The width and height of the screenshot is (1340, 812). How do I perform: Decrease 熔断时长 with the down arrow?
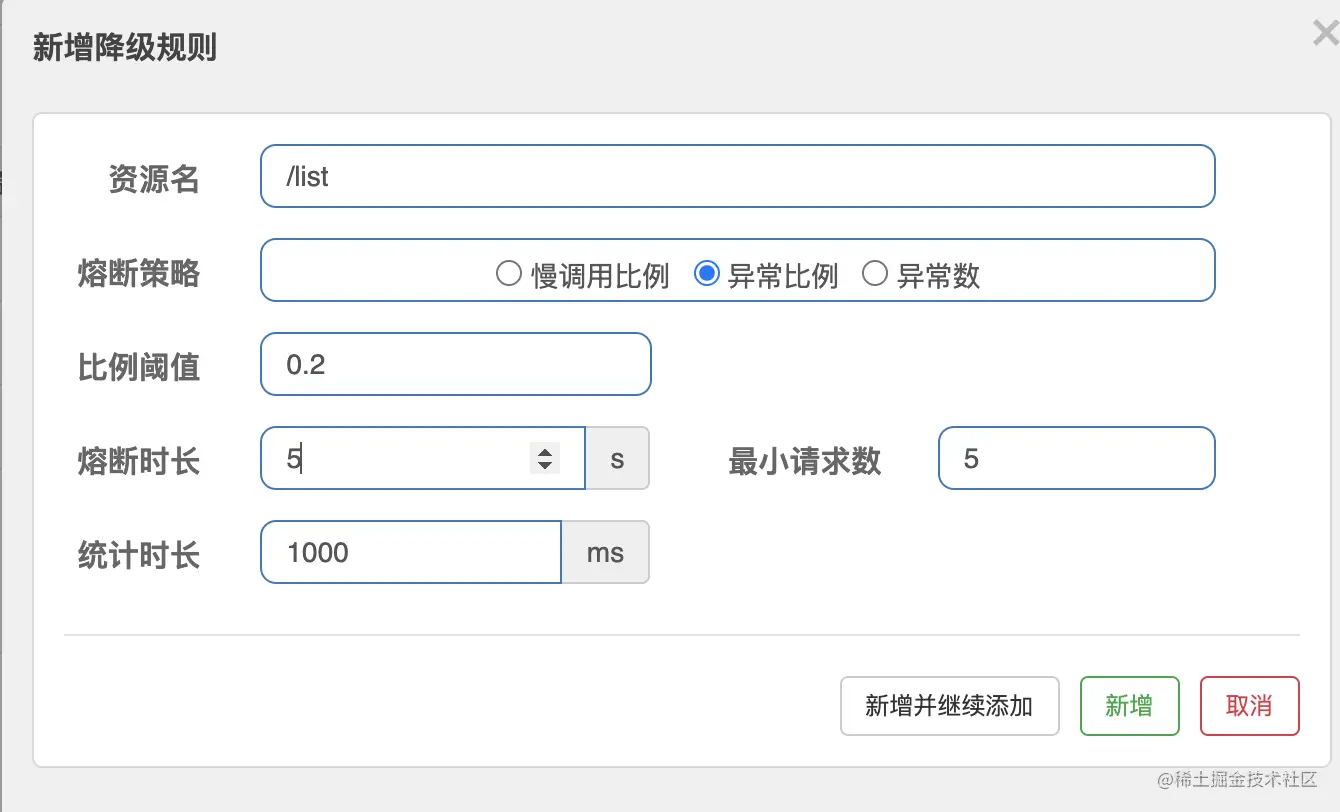545,466
